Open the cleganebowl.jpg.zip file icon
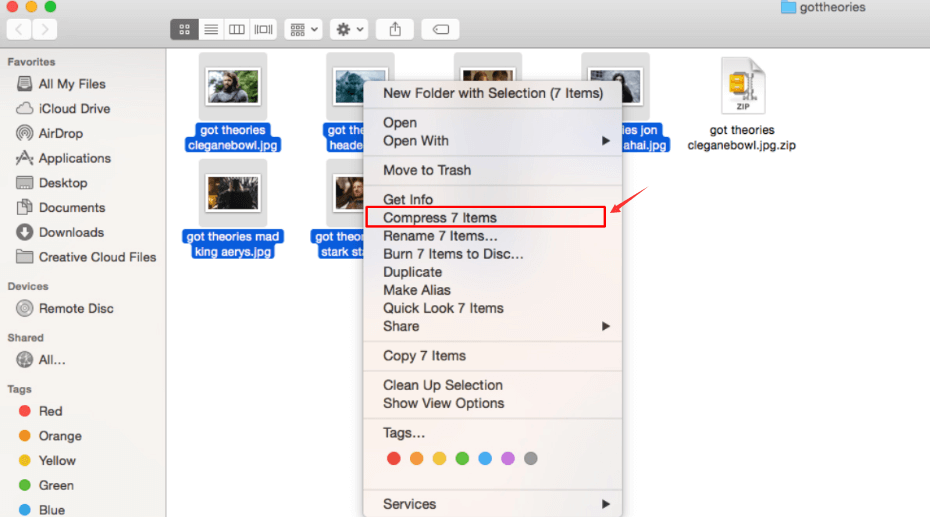 pyautogui.click(x=742, y=87)
